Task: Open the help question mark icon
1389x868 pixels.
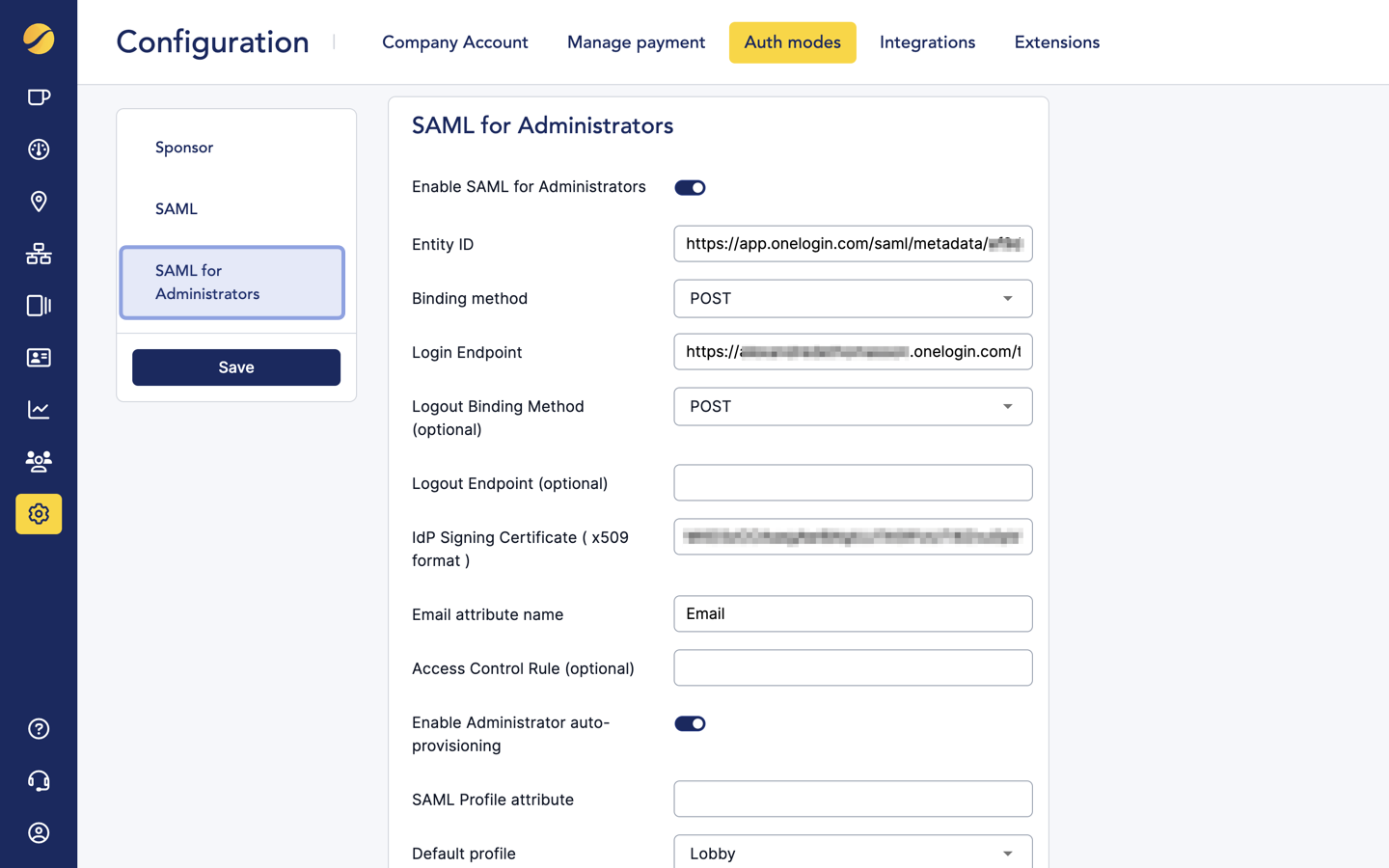Action: point(39,728)
